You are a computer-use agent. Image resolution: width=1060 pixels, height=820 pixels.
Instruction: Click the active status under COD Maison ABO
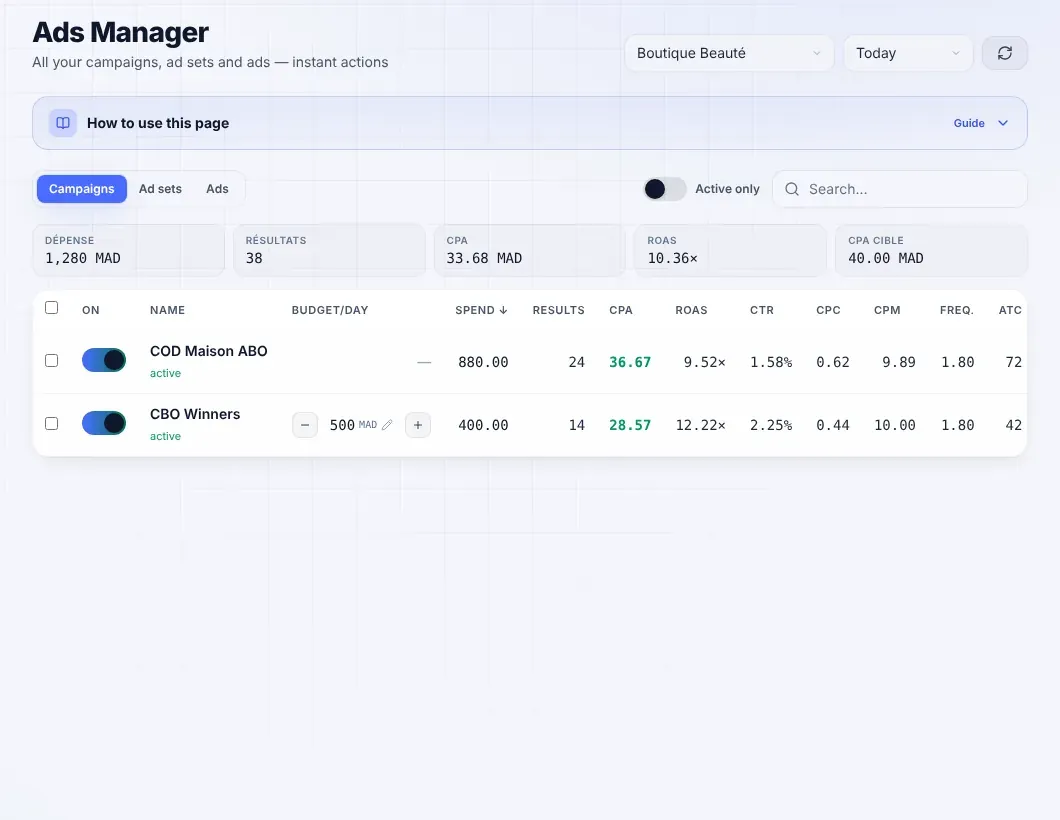coord(166,373)
